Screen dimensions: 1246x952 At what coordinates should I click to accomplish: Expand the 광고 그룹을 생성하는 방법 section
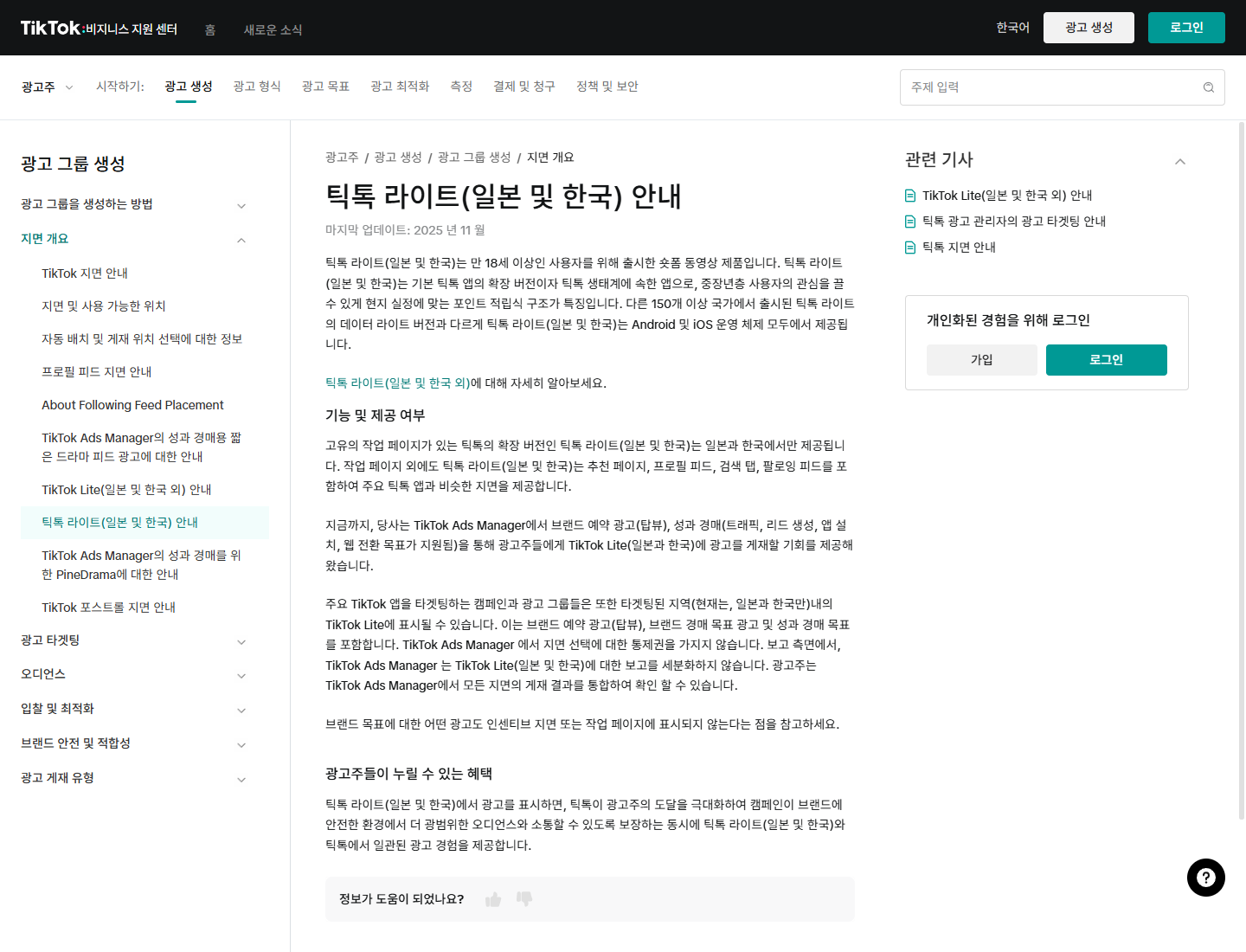coord(241,205)
